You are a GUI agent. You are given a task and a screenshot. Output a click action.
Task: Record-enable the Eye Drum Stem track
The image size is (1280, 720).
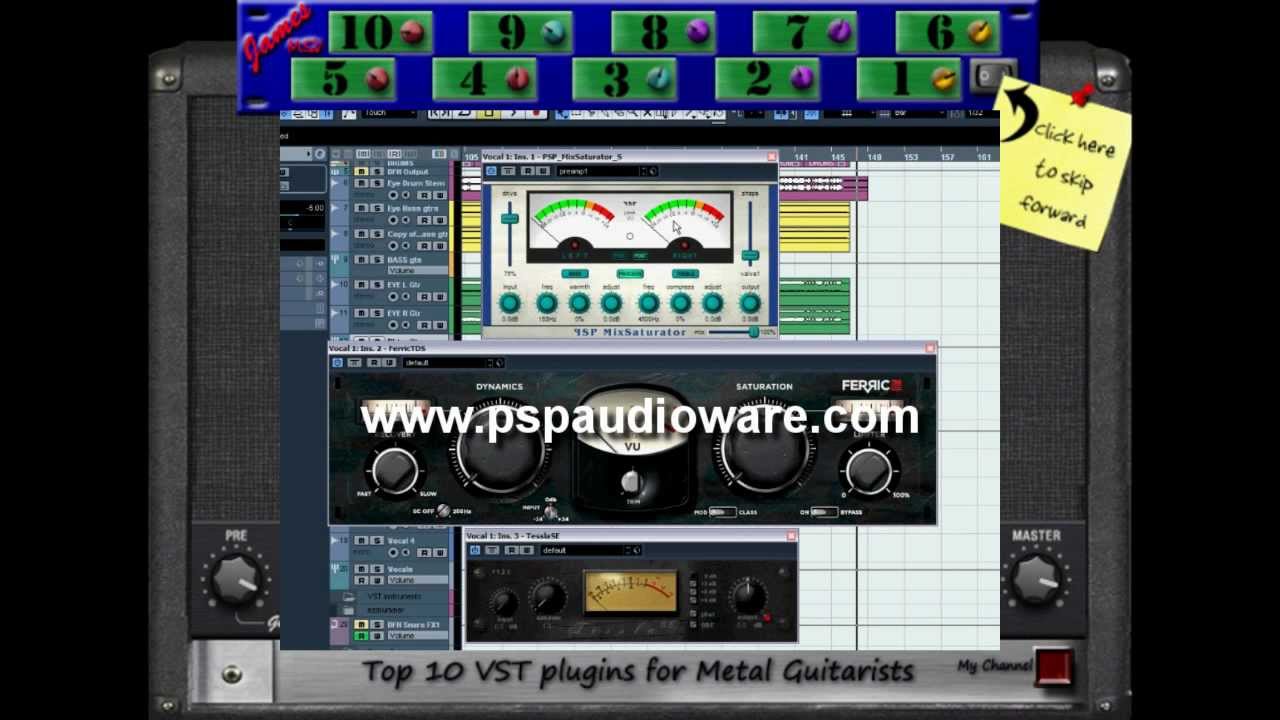[394, 194]
